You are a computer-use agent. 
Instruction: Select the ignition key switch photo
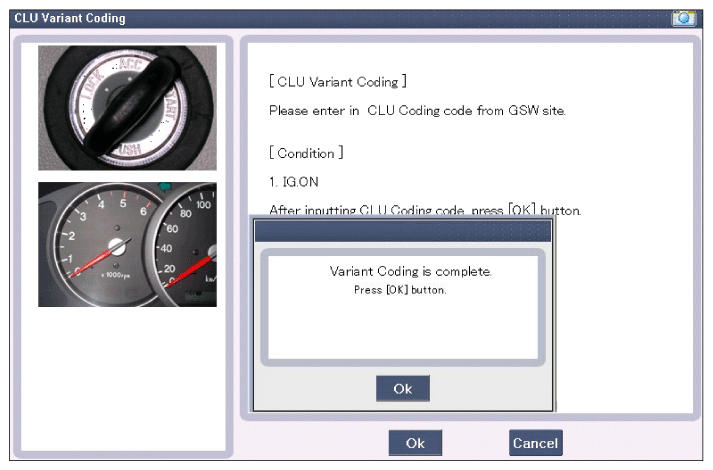(x=127, y=108)
